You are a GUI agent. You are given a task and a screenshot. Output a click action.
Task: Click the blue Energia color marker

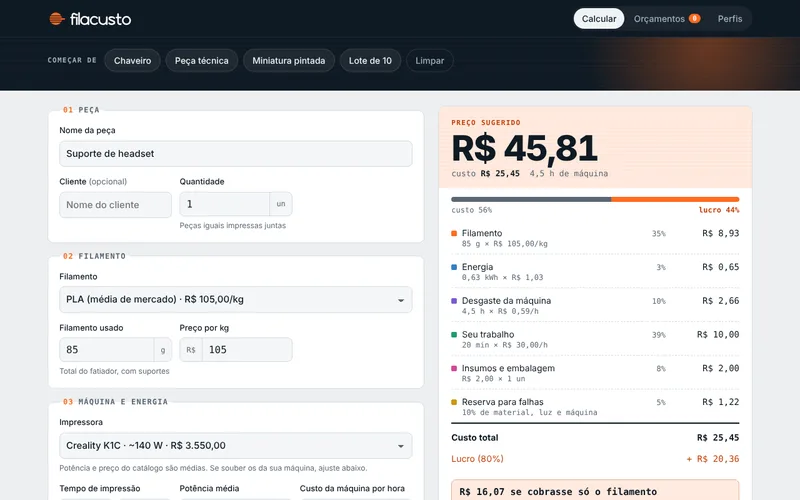click(x=454, y=267)
